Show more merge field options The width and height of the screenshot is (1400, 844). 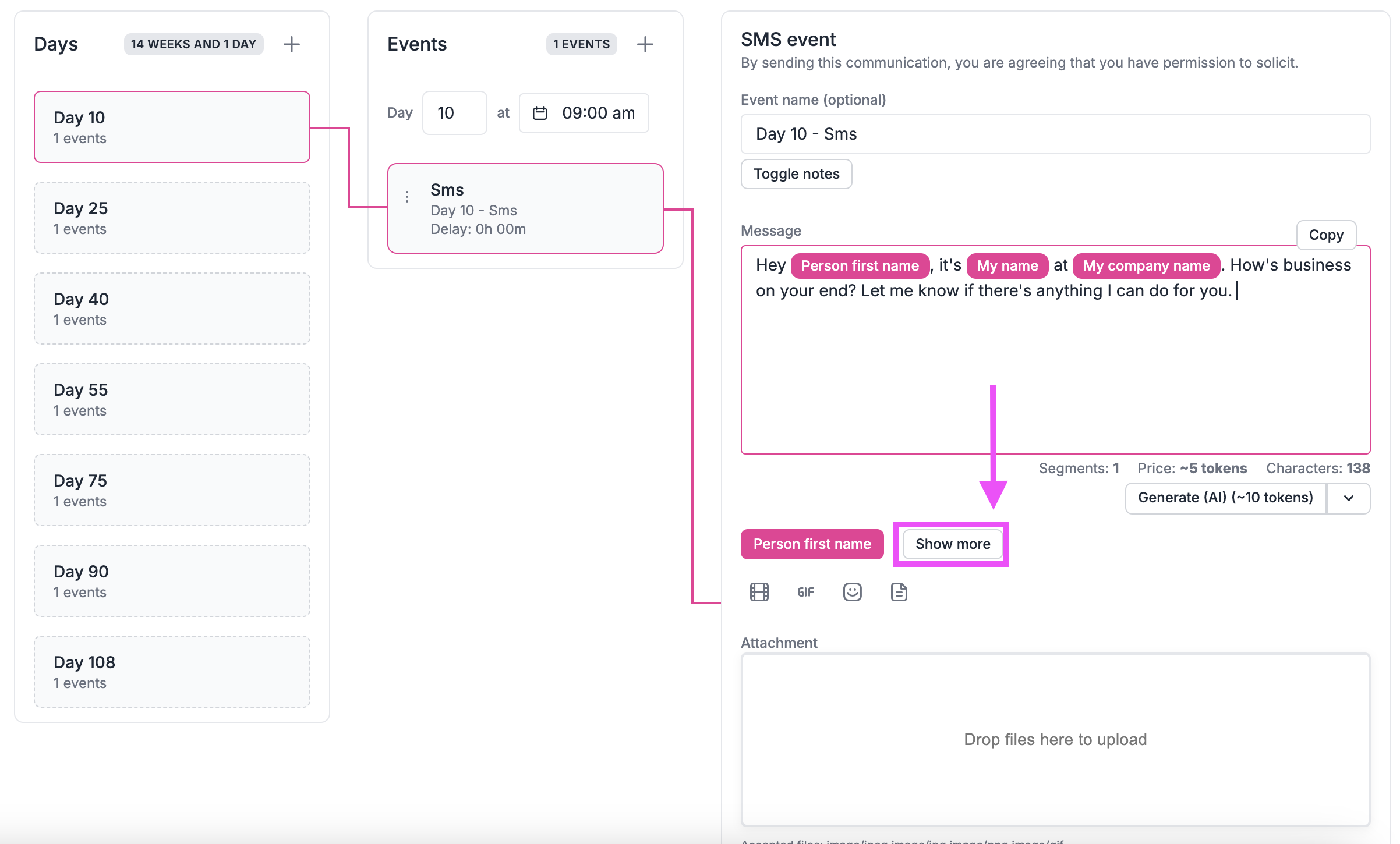(952, 544)
